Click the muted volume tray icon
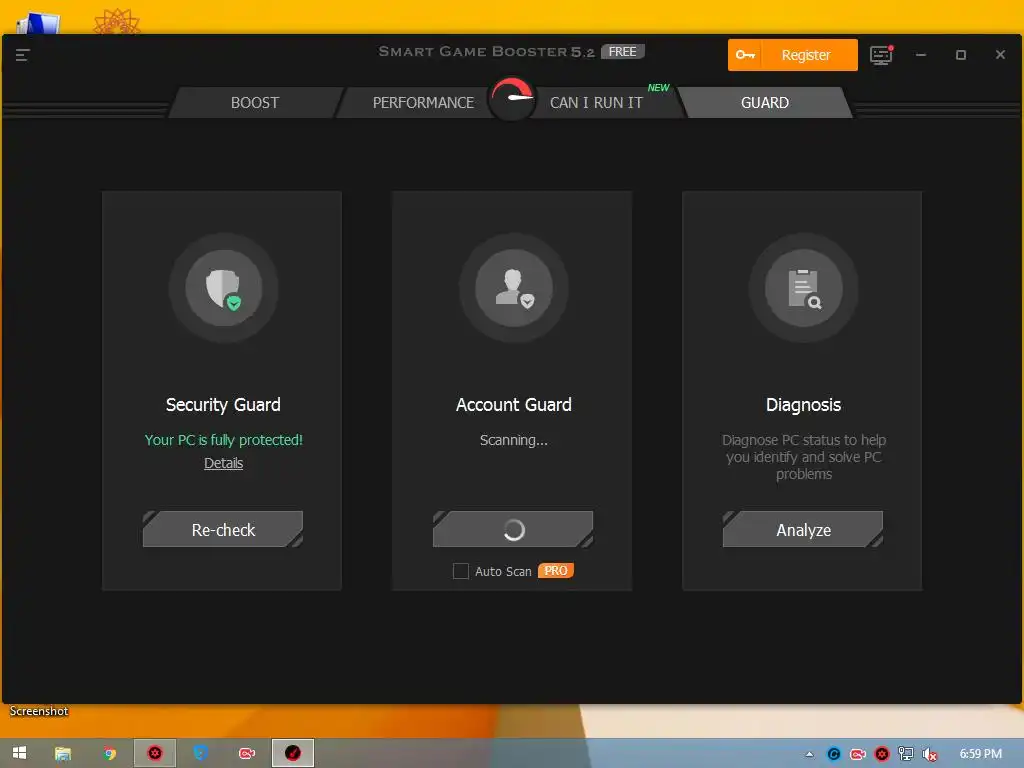 point(929,754)
